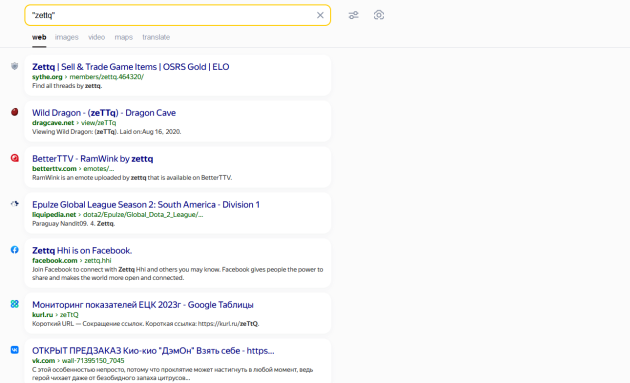This screenshot has height=383, width=630.
Task: Click liquipedia.net domain link
Action: click(54, 214)
